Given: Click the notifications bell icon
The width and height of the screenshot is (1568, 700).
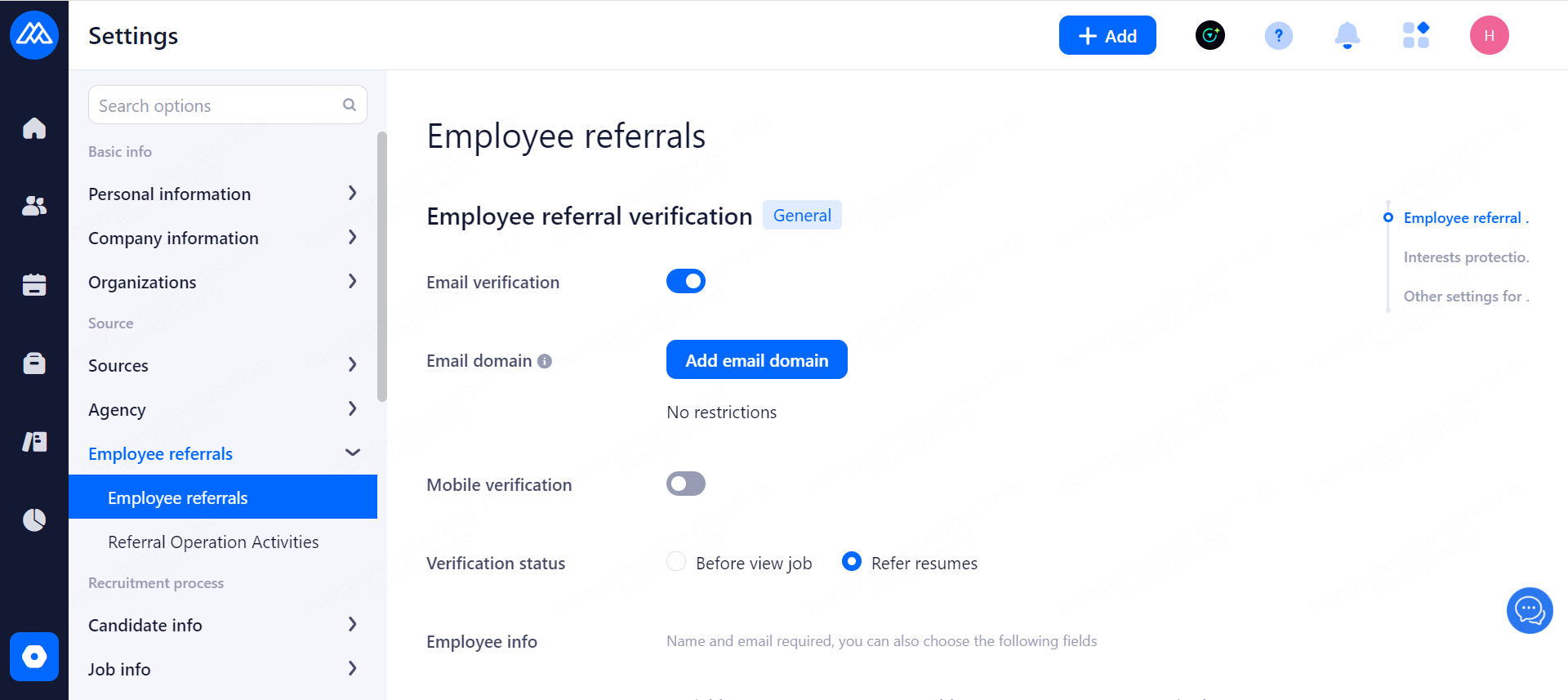Looking at the screenshot, I should pos(1347,35).
